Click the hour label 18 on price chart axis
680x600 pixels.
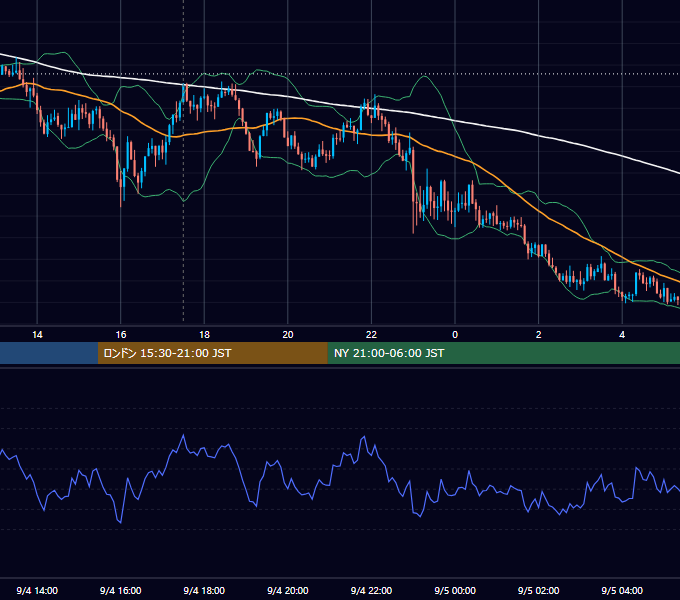pyautogui.click(x=204, y=335)
